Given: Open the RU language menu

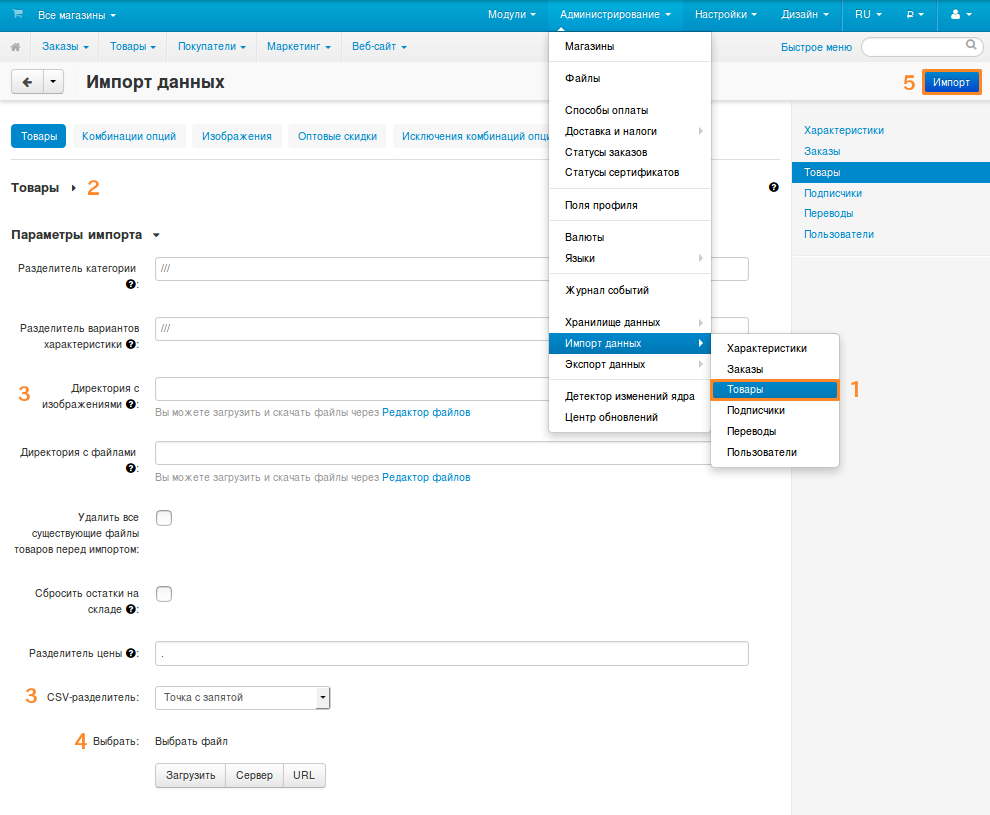Looking at the screenshot, I should point(868,15).
